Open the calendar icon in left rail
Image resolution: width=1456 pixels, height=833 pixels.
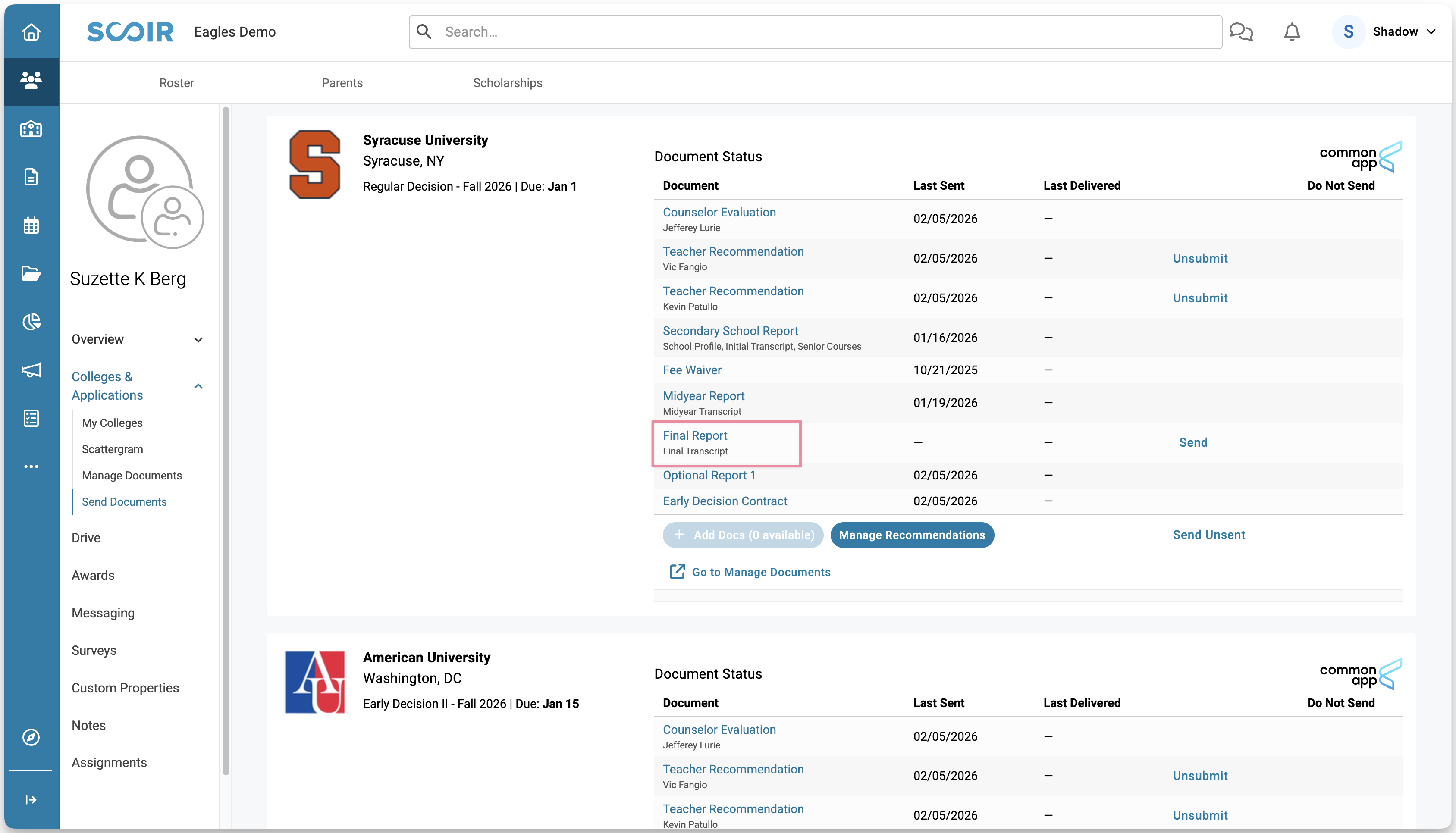click(x=31, y=225)
